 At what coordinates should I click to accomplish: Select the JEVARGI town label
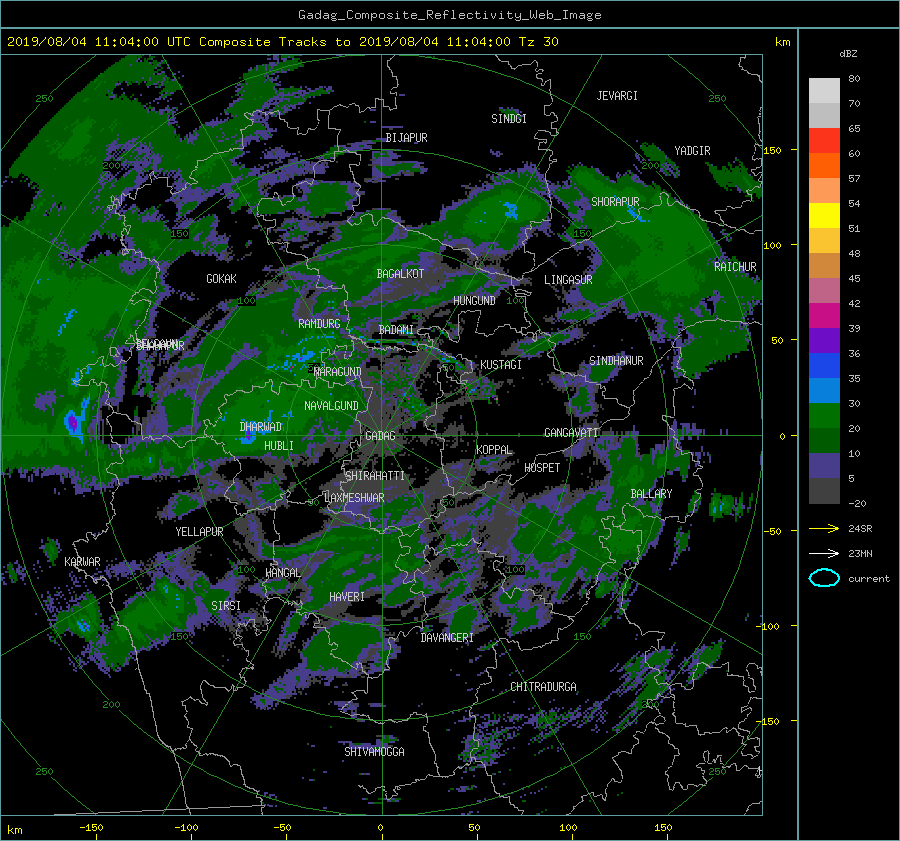pyautogui.click(x=617, y=95)
